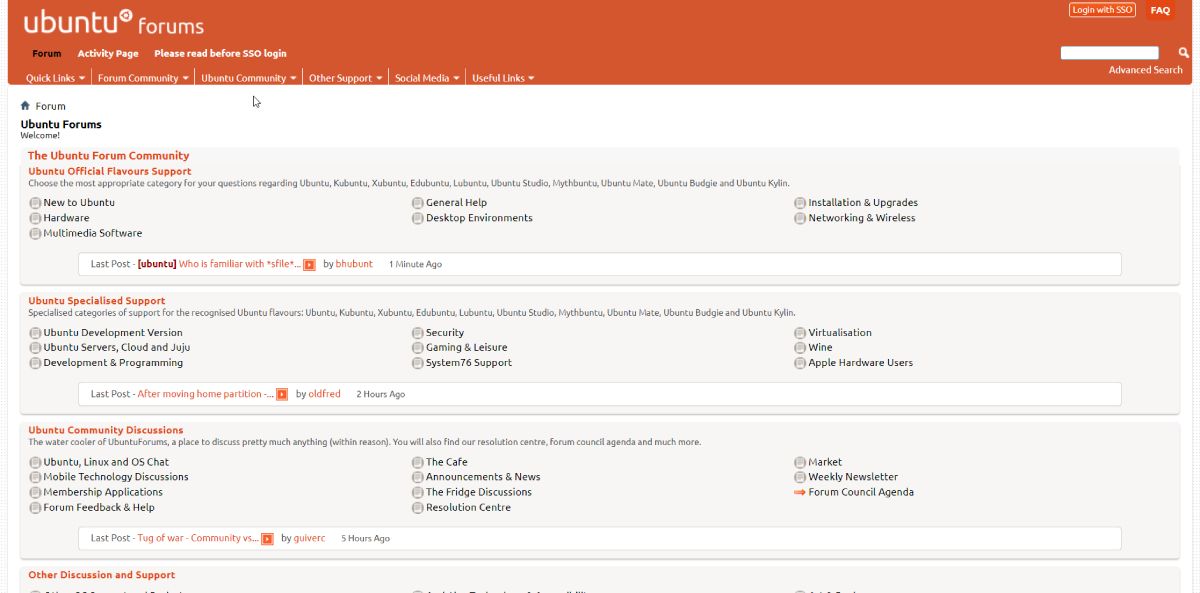This screenshot has height=593, width=1200.
Task: Click the forum icon beside Installation & Upgrades
Action: coord(800,203)
